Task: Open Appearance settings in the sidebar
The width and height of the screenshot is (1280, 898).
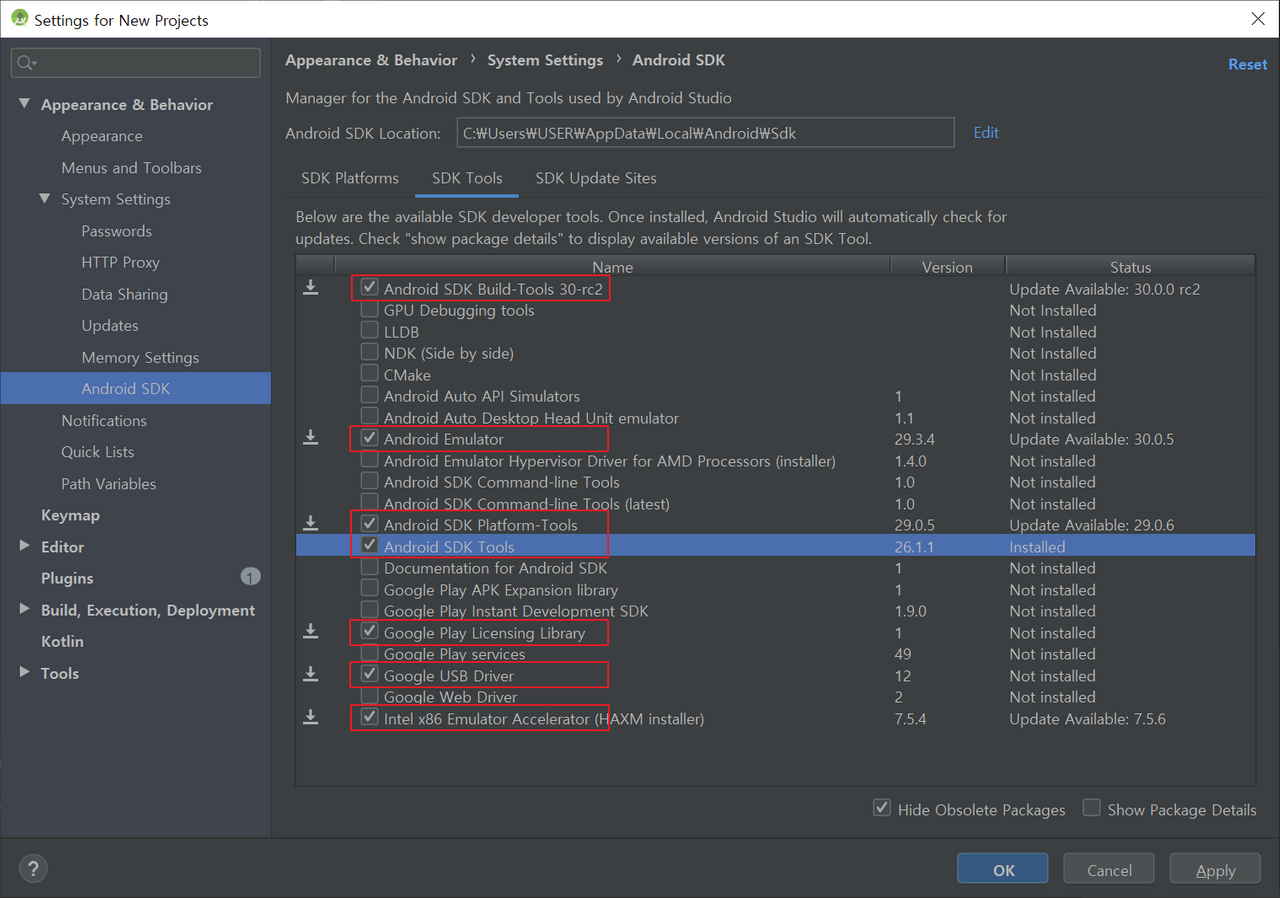Action: [102, 136]
